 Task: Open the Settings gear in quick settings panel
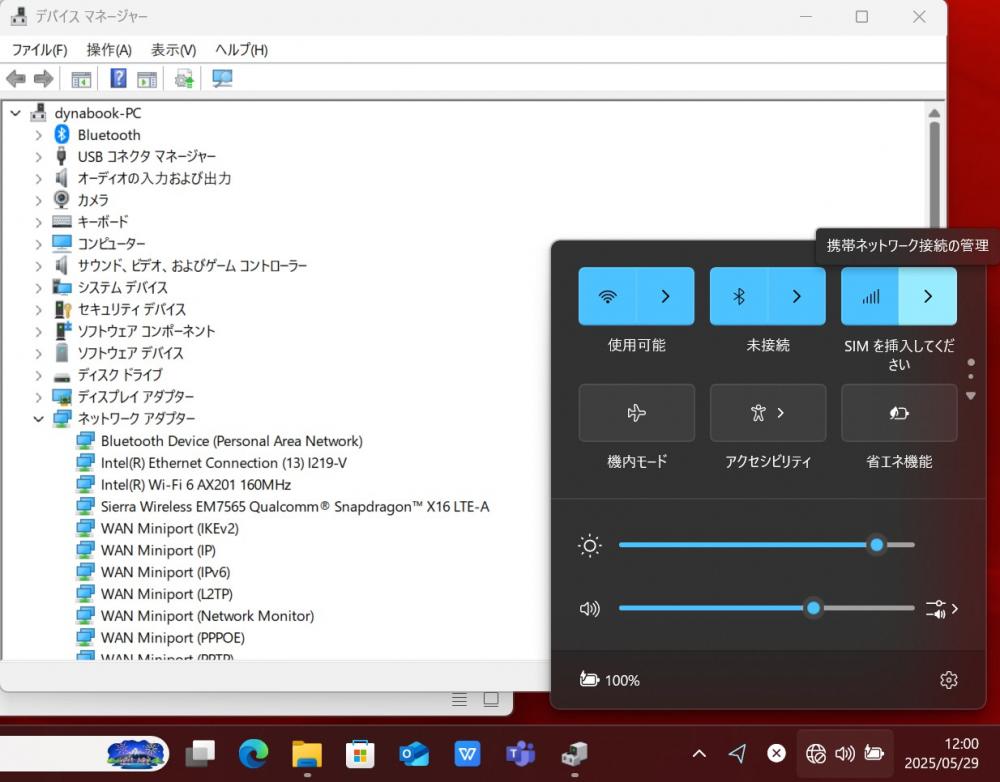pyautogui.click(x=948, y=680)
